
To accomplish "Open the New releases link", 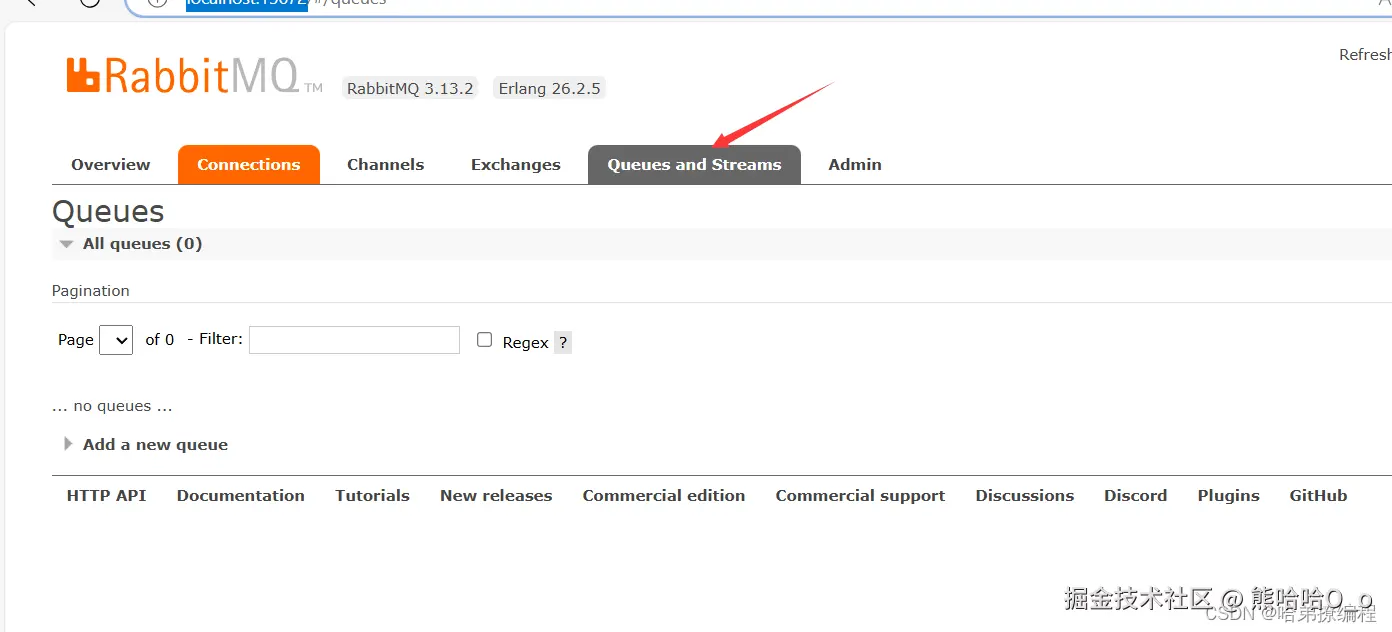I will 496,496.
